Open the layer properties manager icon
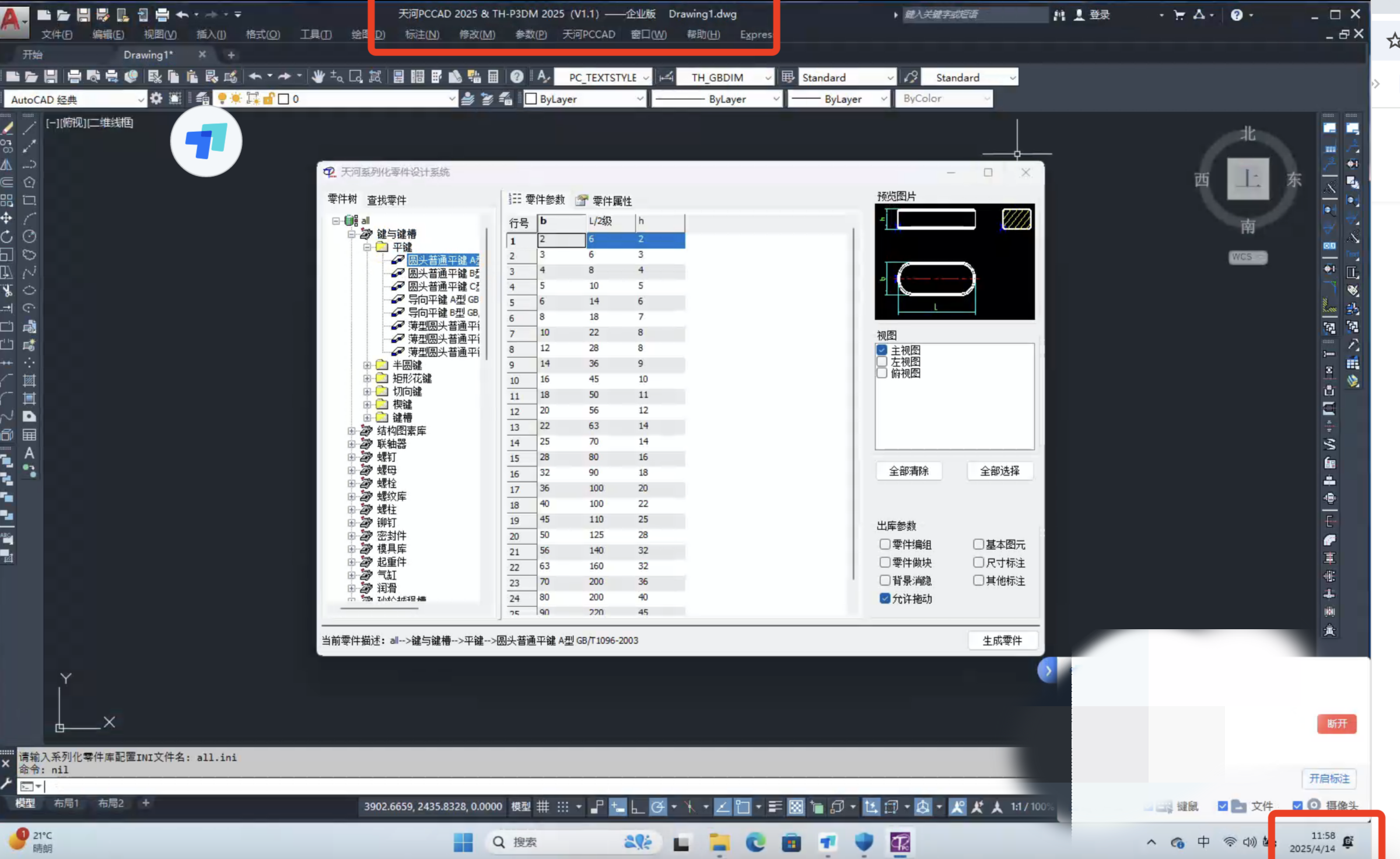This screenshot has height=859, width=1400. [x=202, y=99]
